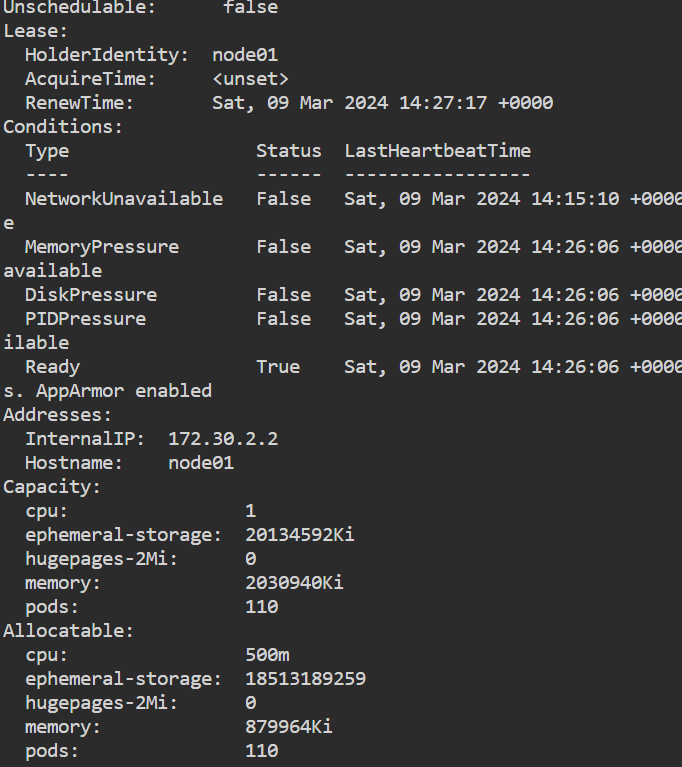Click the RenewTime timestamp text

(382, 103)
